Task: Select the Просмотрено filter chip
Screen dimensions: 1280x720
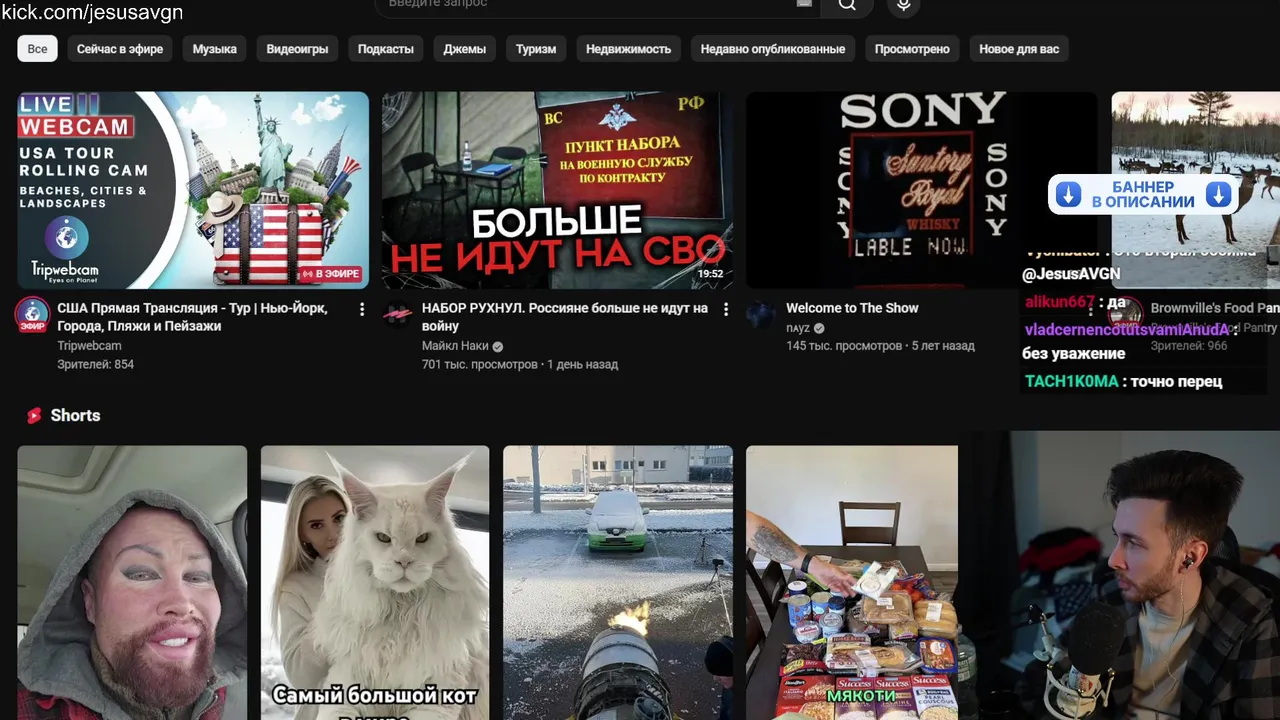Action: (x=912, y=49)
